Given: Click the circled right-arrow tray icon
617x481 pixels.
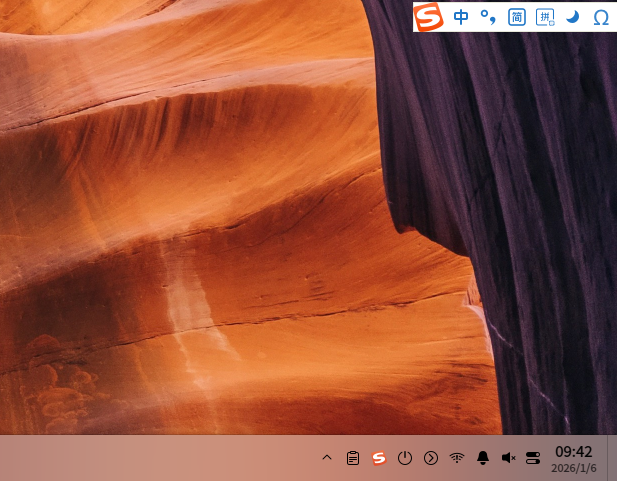Looking at the screenshot, I should point(431,458).
